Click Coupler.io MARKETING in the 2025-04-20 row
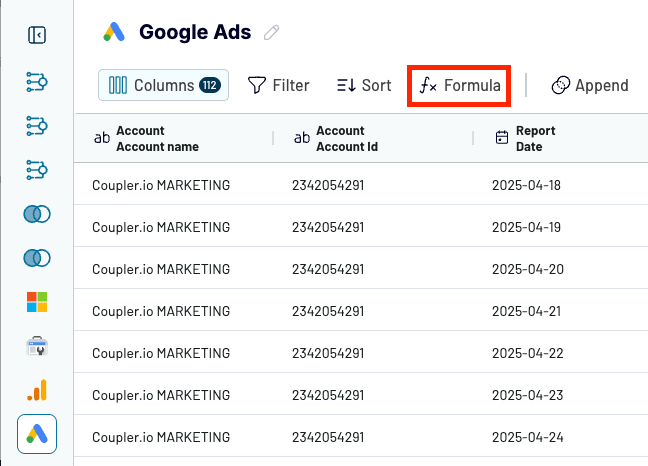648x466 pixels. 161,269
